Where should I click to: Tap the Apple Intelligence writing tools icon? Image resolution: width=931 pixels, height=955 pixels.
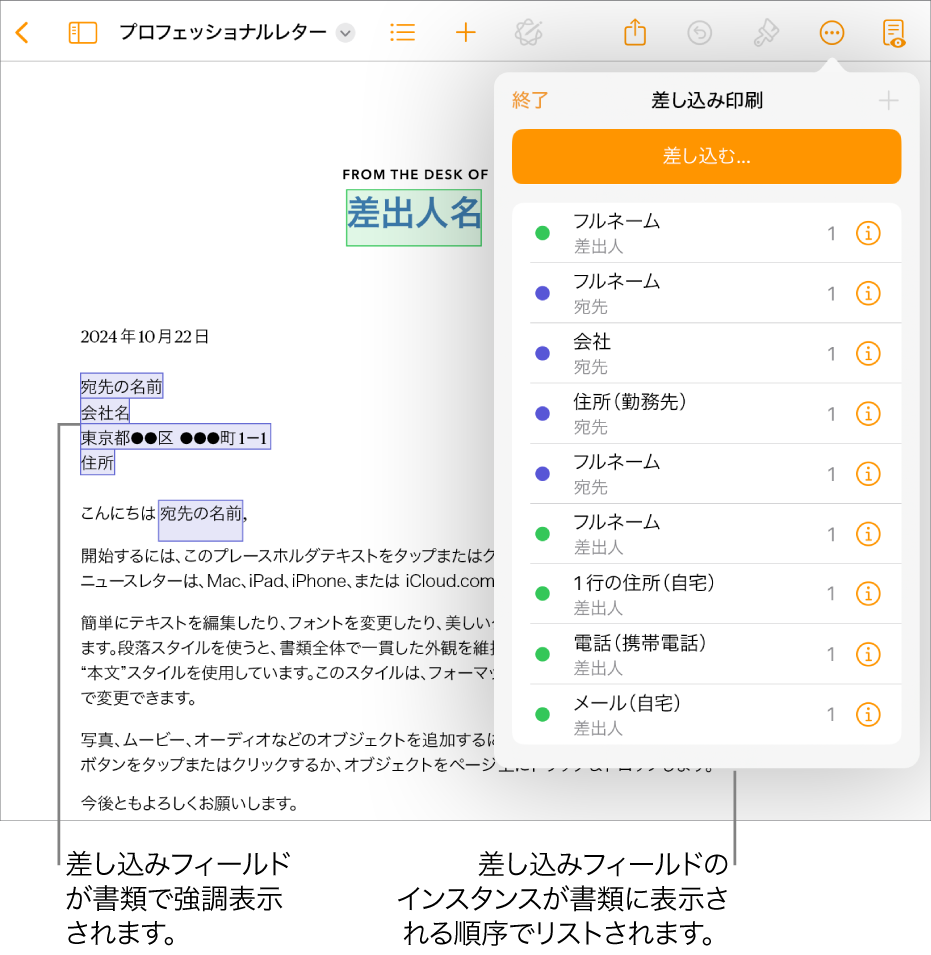tap(529, 33)
